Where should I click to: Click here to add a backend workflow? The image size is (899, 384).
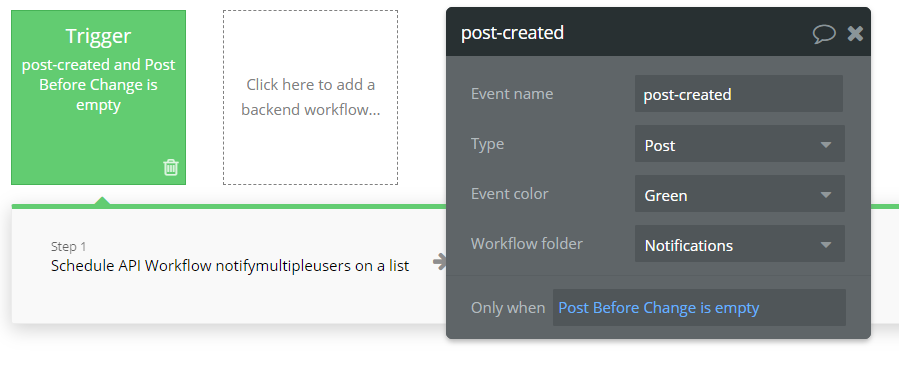coord(310,97)
